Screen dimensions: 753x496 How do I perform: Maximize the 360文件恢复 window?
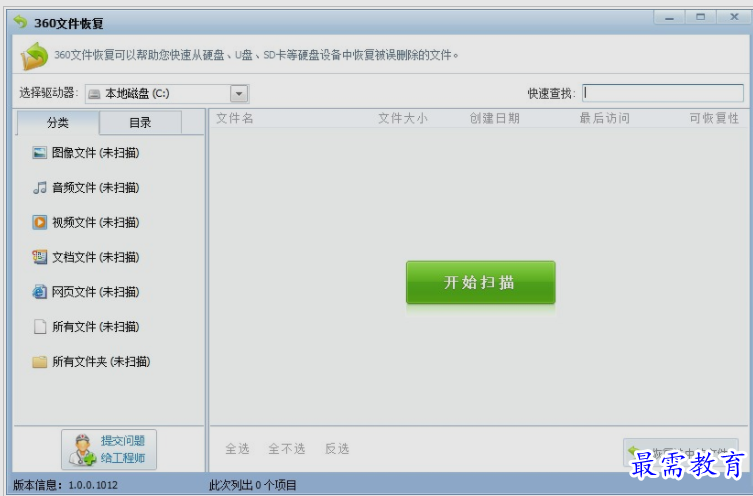tap(701, 17)
